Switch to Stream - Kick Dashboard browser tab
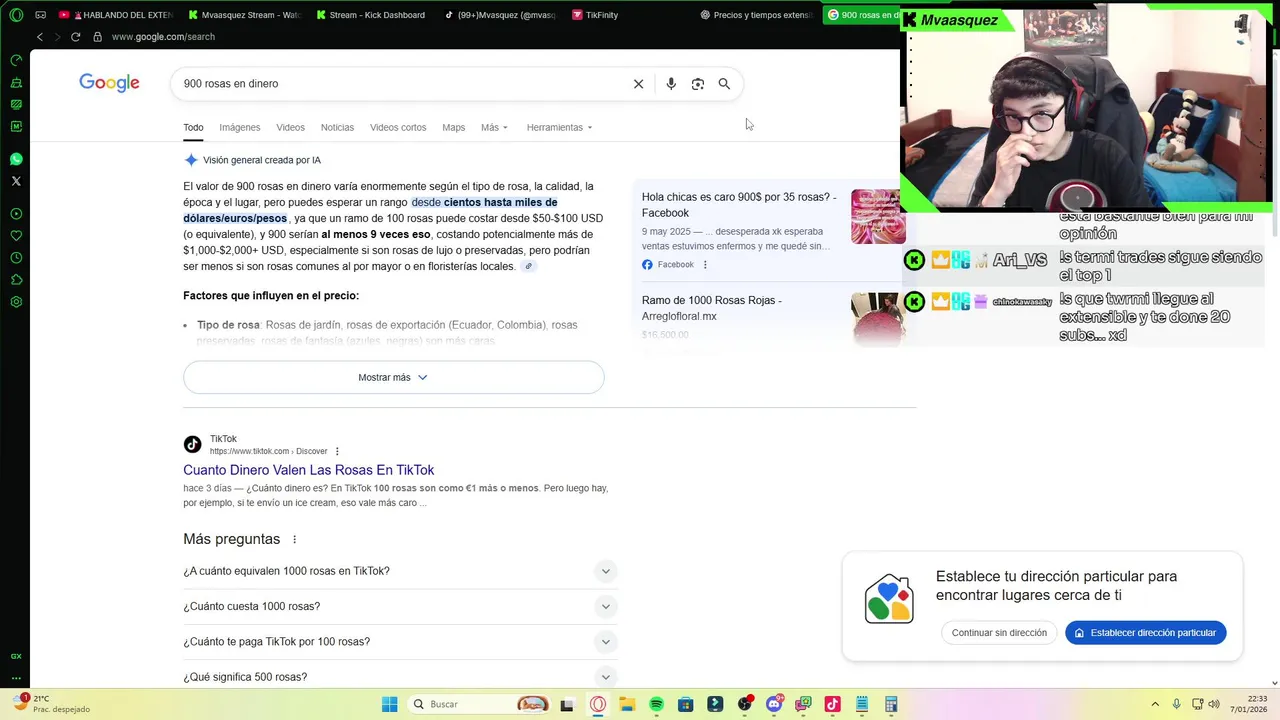This screenshot has width=1280, height=720. (x=371, y=15)
